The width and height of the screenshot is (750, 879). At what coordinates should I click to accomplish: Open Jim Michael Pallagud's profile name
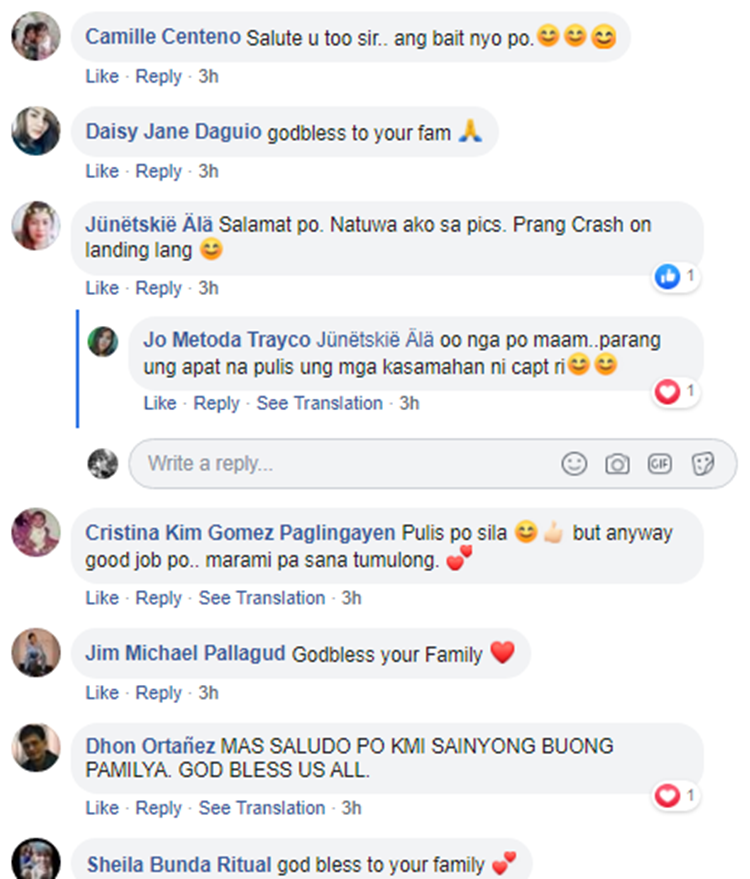coord(185,653)
